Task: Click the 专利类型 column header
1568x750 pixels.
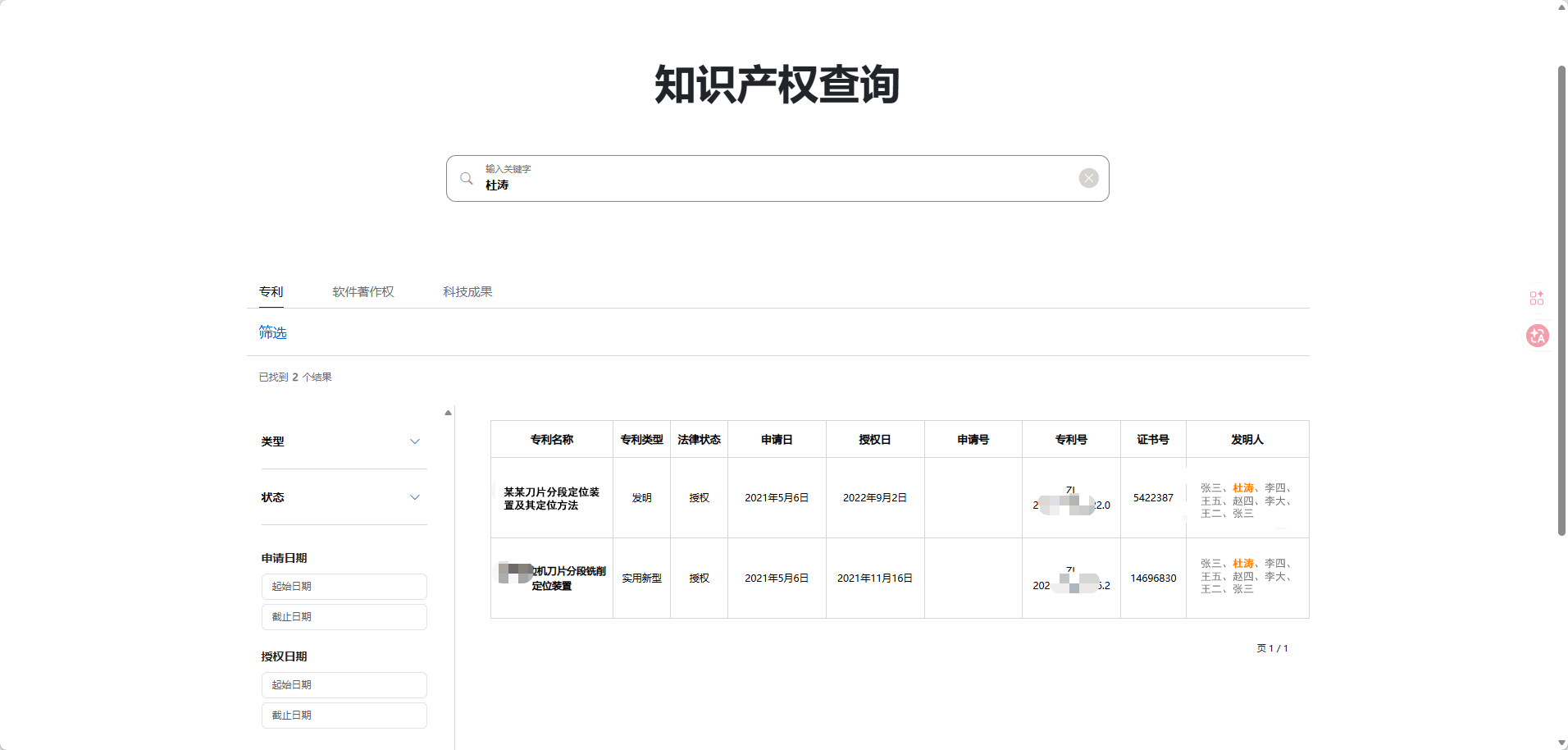Action: tap(641, 440)
